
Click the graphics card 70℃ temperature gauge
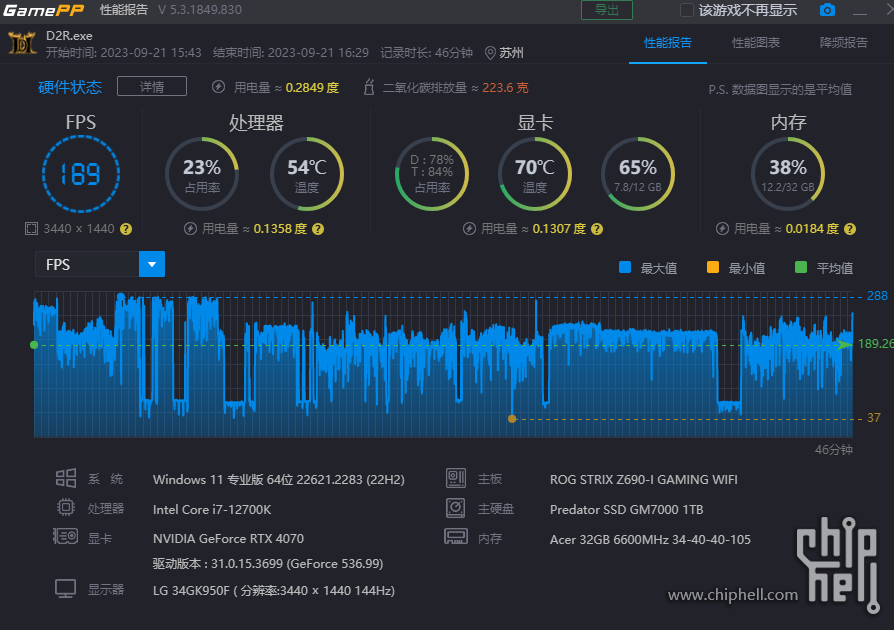(x=535, y=174)
